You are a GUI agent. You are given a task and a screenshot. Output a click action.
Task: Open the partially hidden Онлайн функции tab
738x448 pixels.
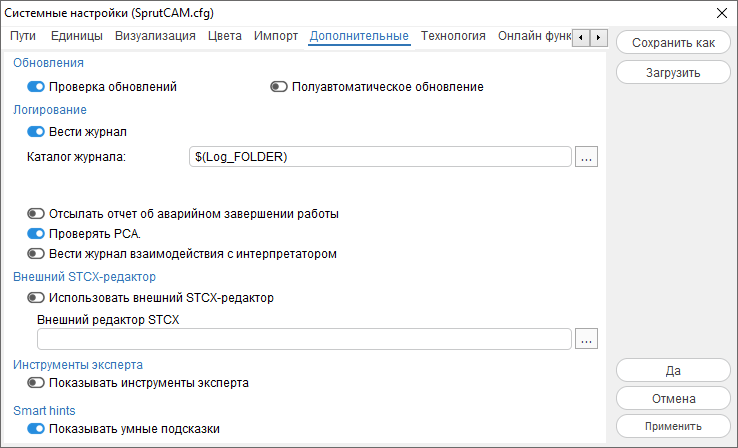[x=534, y=36]
